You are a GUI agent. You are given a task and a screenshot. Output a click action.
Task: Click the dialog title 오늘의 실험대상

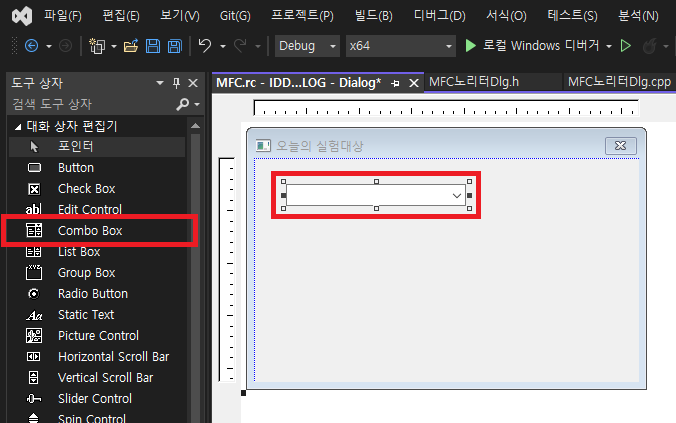pos(320,146)
